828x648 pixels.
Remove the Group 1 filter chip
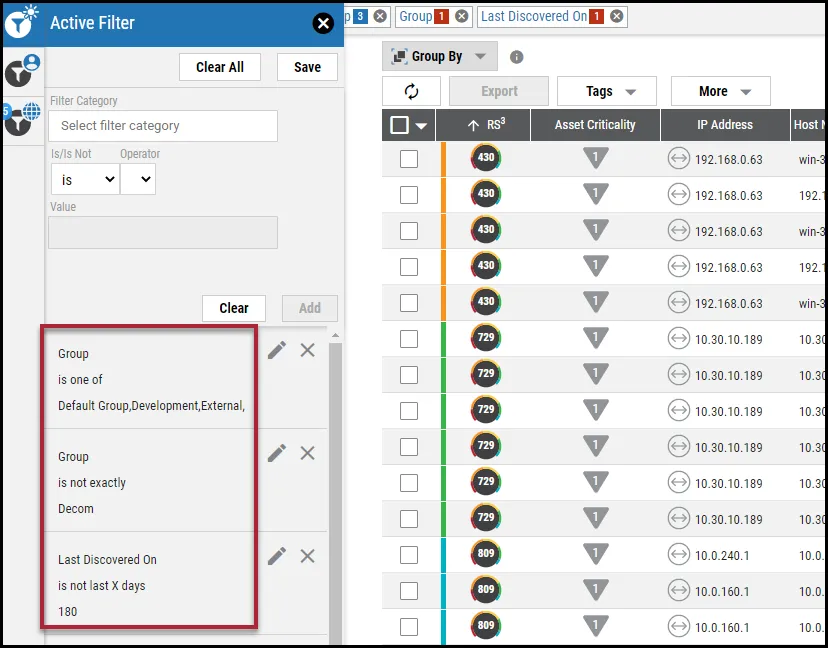point(462,16)
